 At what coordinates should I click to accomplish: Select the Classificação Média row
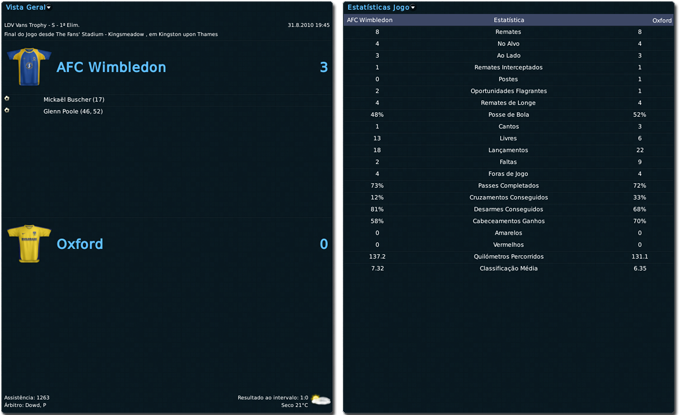[x=508, y=268]
